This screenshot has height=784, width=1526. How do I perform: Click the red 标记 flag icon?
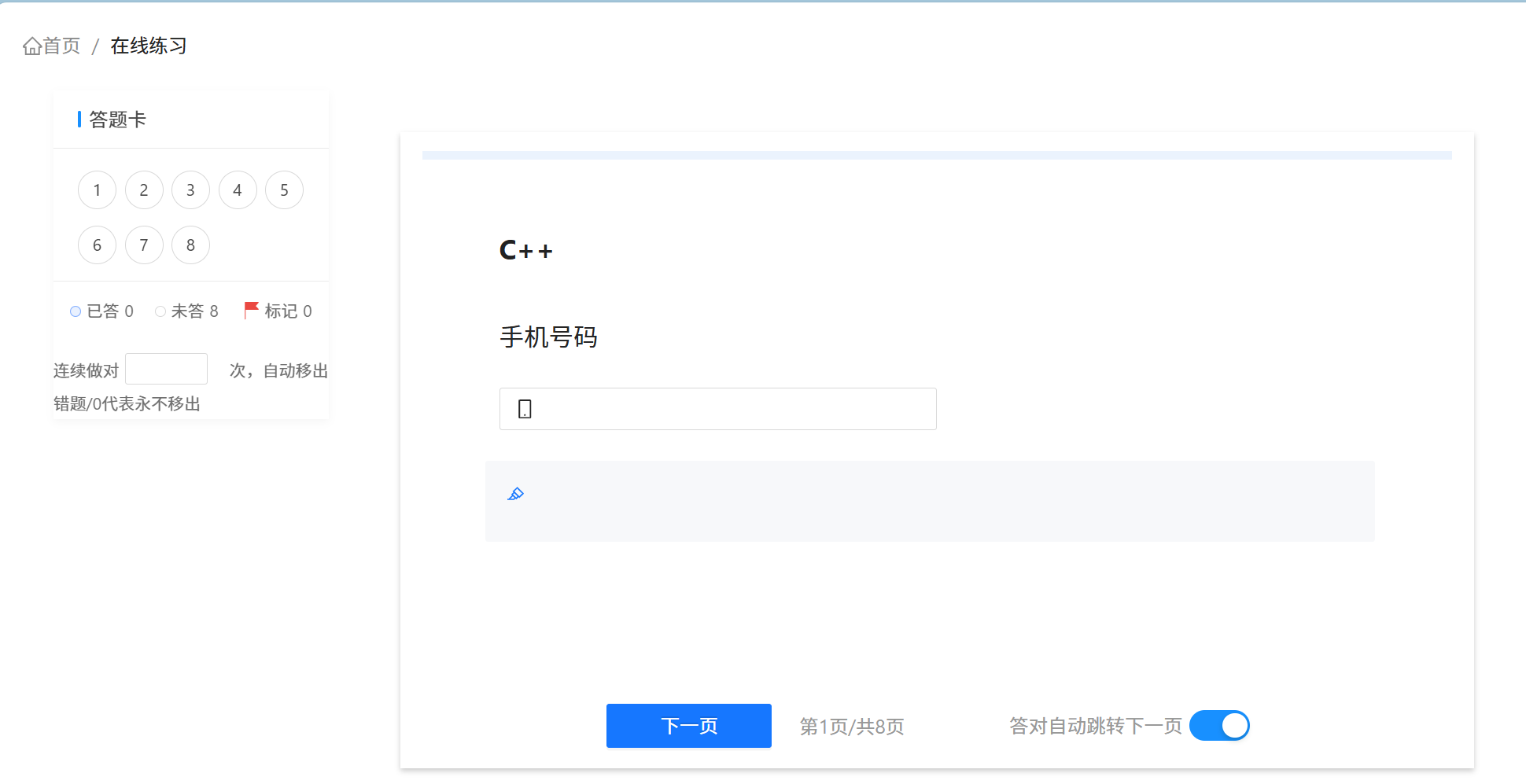pos(251,310)
